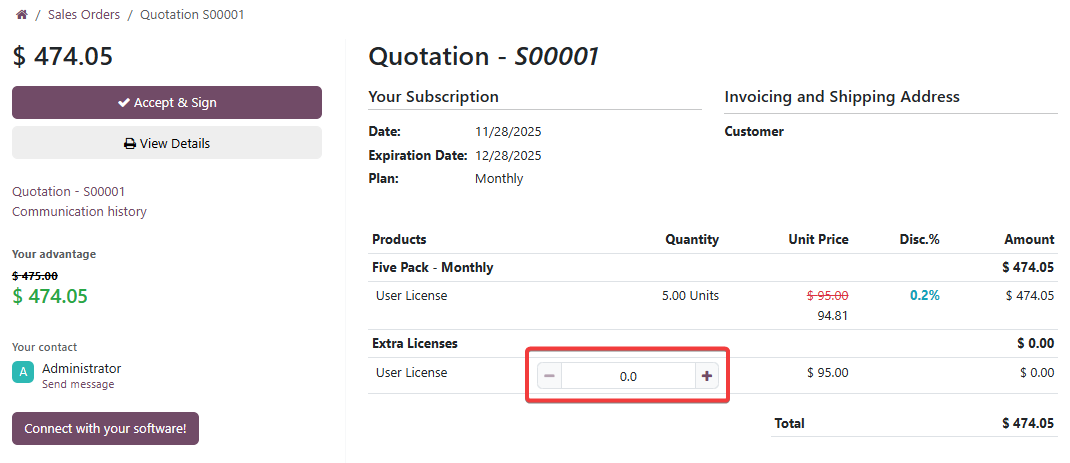
Task: Jump to Communication history
Action: (x=79, y=211)
